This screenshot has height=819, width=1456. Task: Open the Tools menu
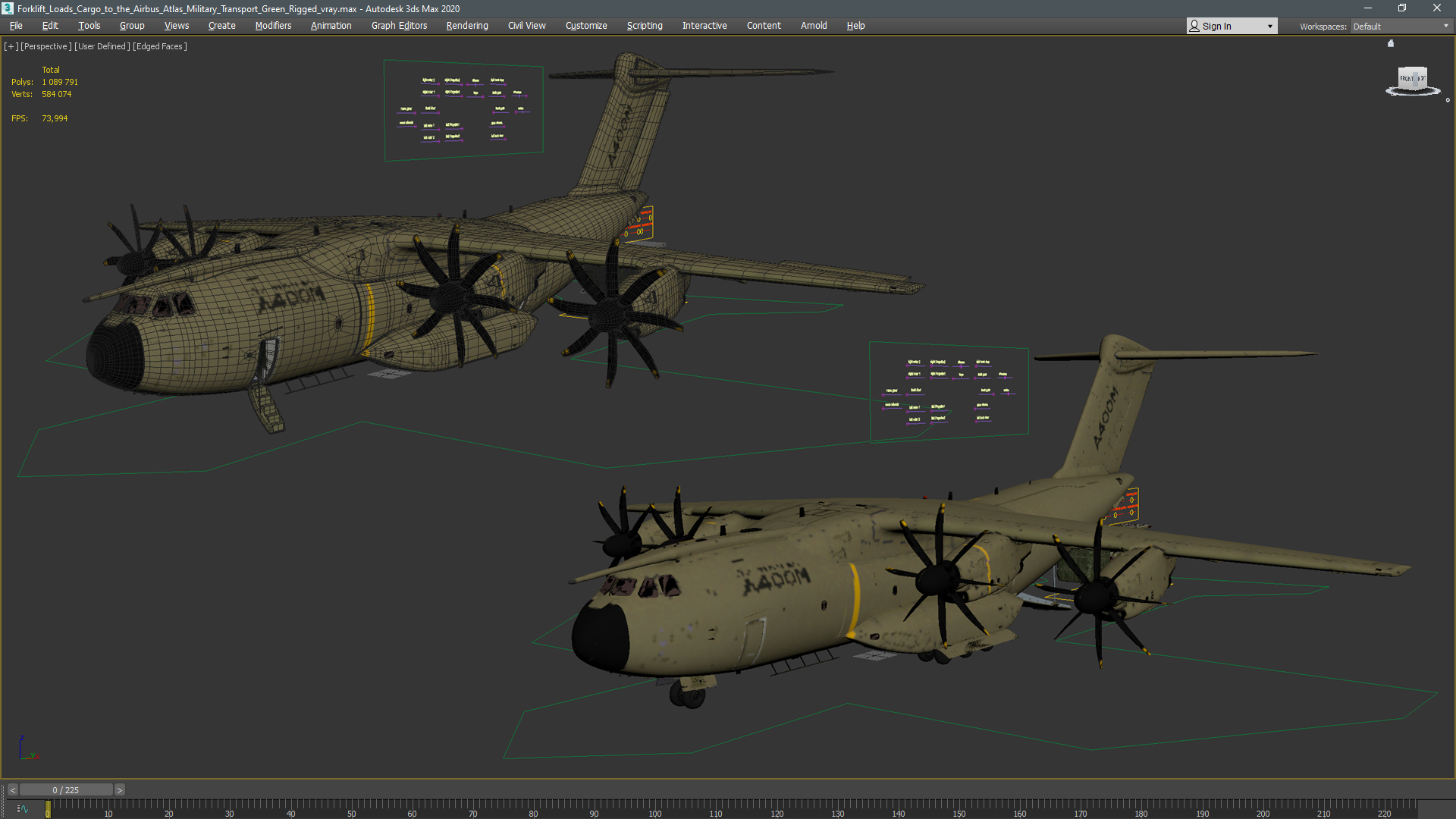(89, 26)
